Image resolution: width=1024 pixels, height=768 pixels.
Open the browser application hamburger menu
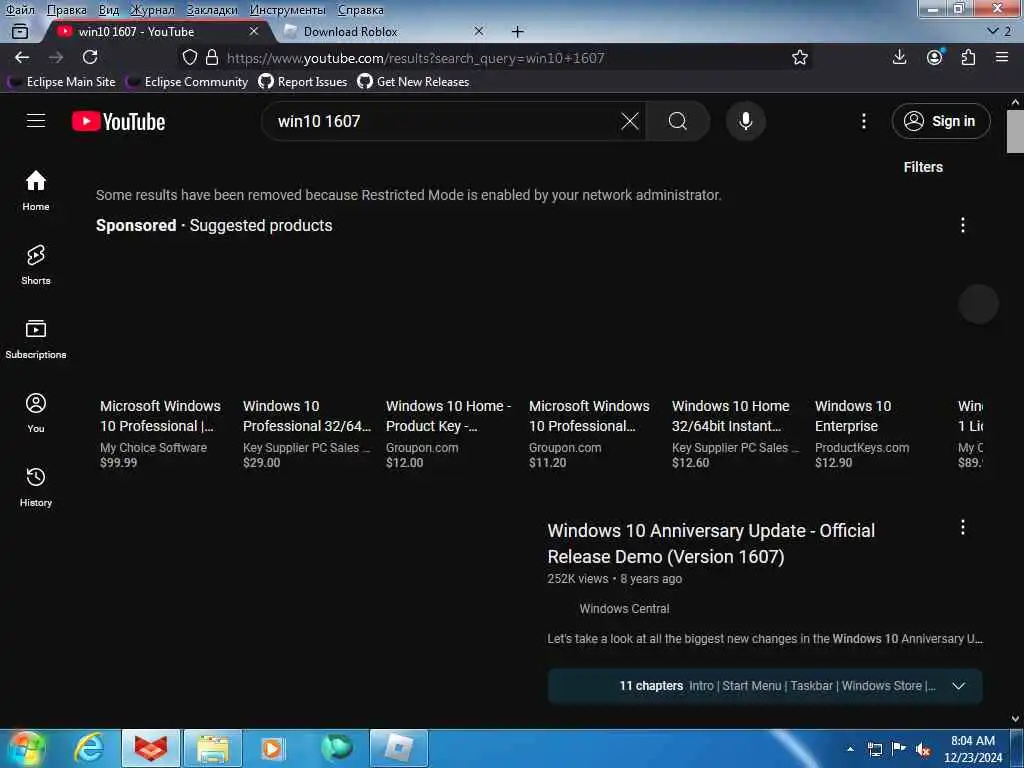coord(1002,57)
